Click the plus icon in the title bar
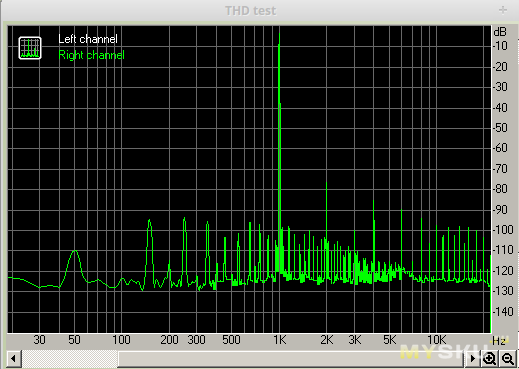This screenshot has width=519, height=369. pos(503,10)
